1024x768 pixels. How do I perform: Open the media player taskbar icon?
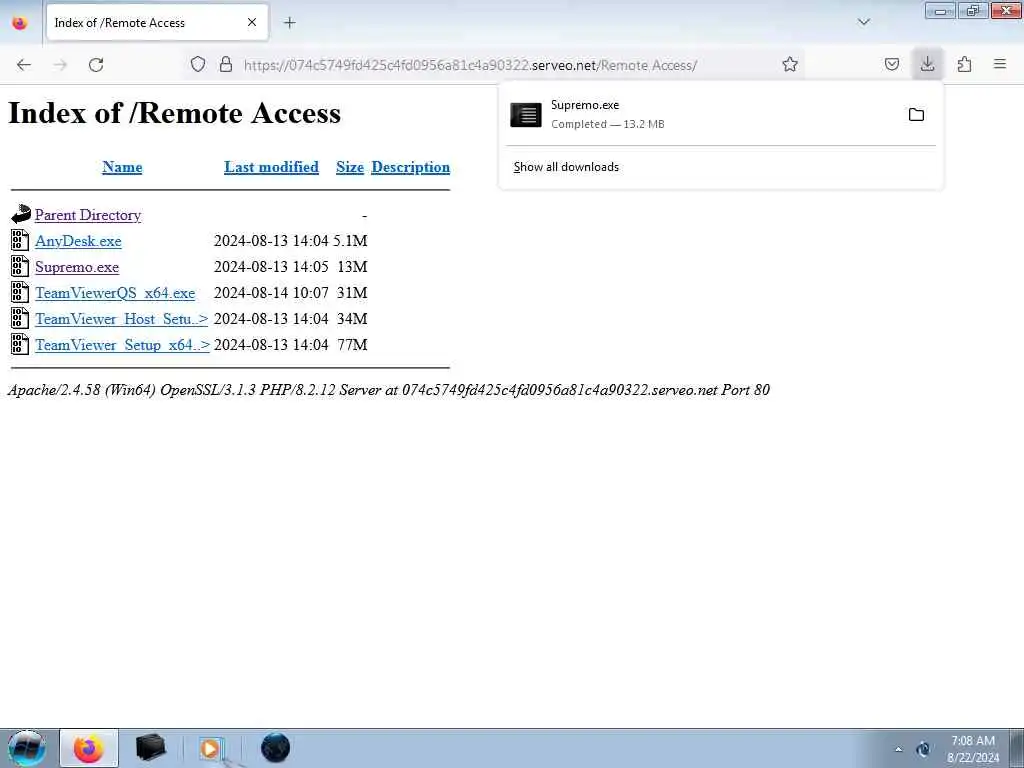click(212, 748)
